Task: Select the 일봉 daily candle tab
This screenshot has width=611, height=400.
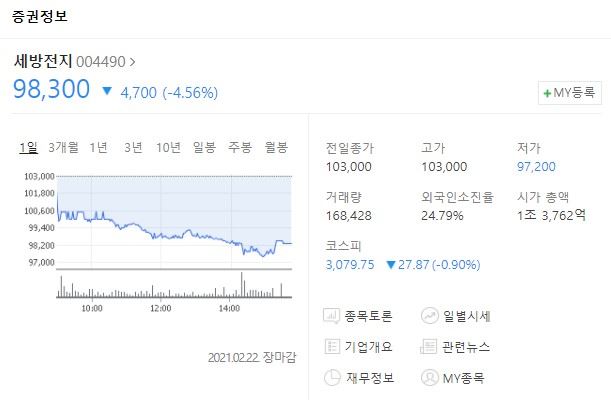Action: click(204, 147)
